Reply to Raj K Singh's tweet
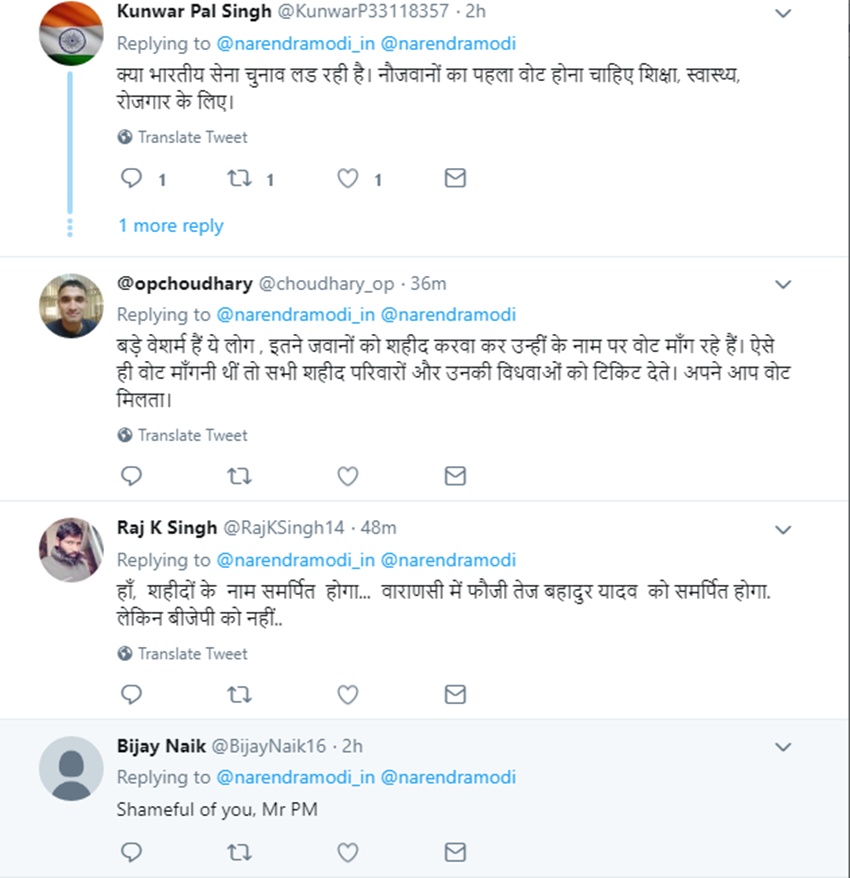 pyautogui.click(x=131, y=694)
